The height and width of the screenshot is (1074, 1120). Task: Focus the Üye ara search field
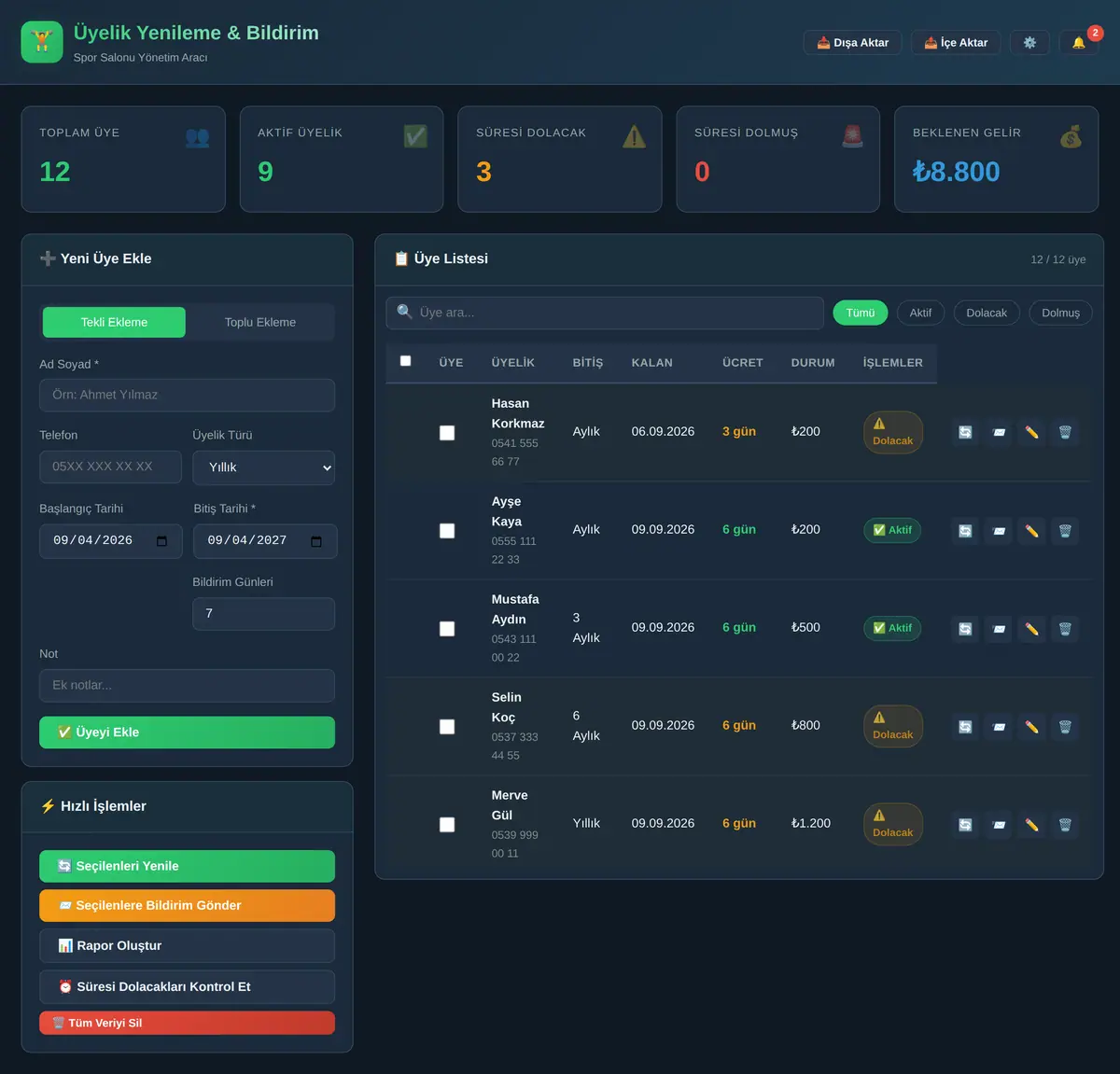coord(605,313)
